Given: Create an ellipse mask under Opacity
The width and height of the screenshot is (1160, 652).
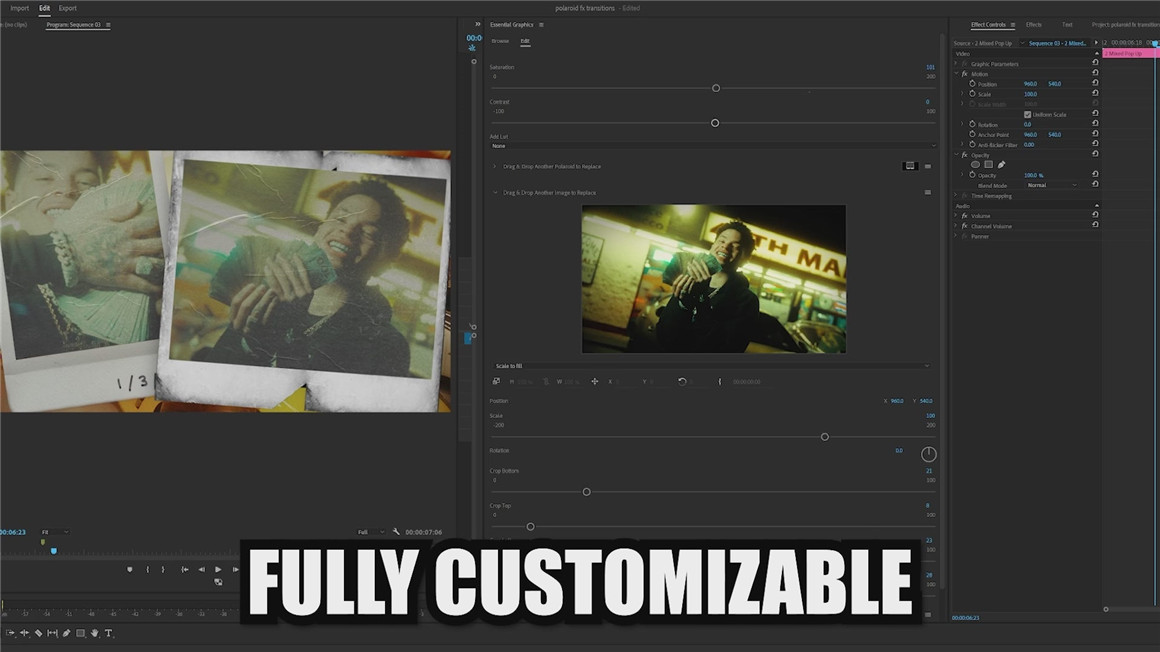Looking at the screenshot, I should (x=975, y=165).
